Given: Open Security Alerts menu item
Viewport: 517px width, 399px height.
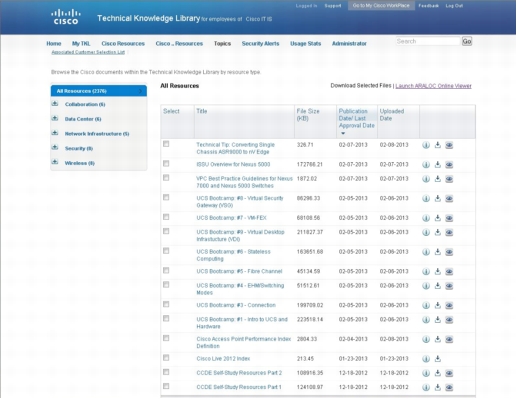Looking at the screenshot, I should point(260,44).
